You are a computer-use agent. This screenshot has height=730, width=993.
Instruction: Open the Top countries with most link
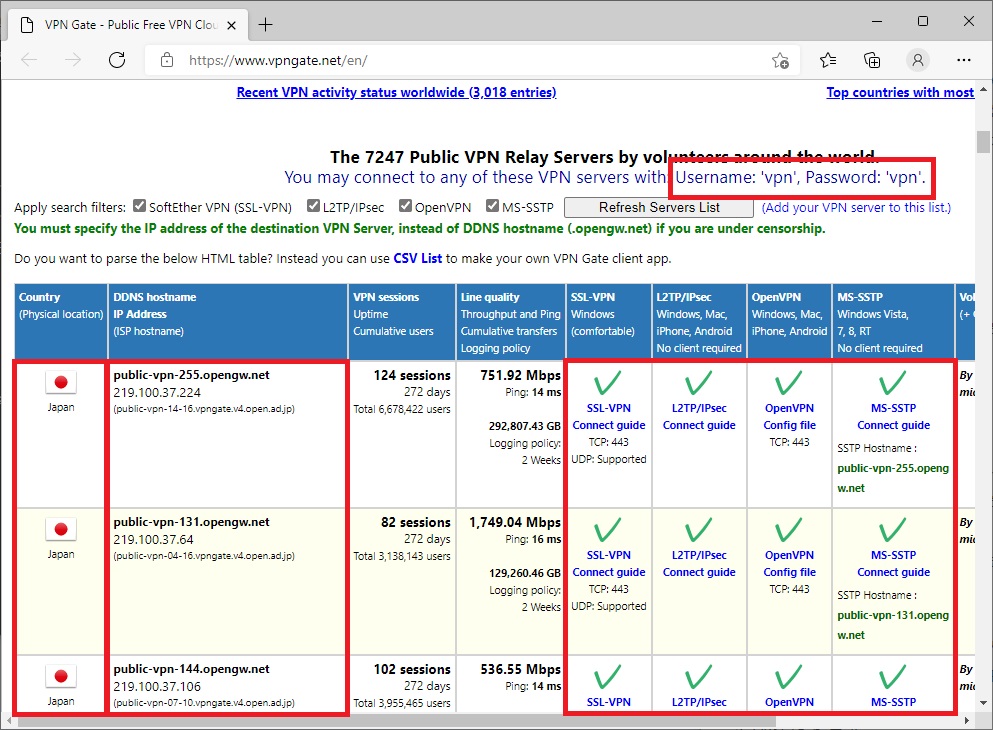tap(900, 92)
